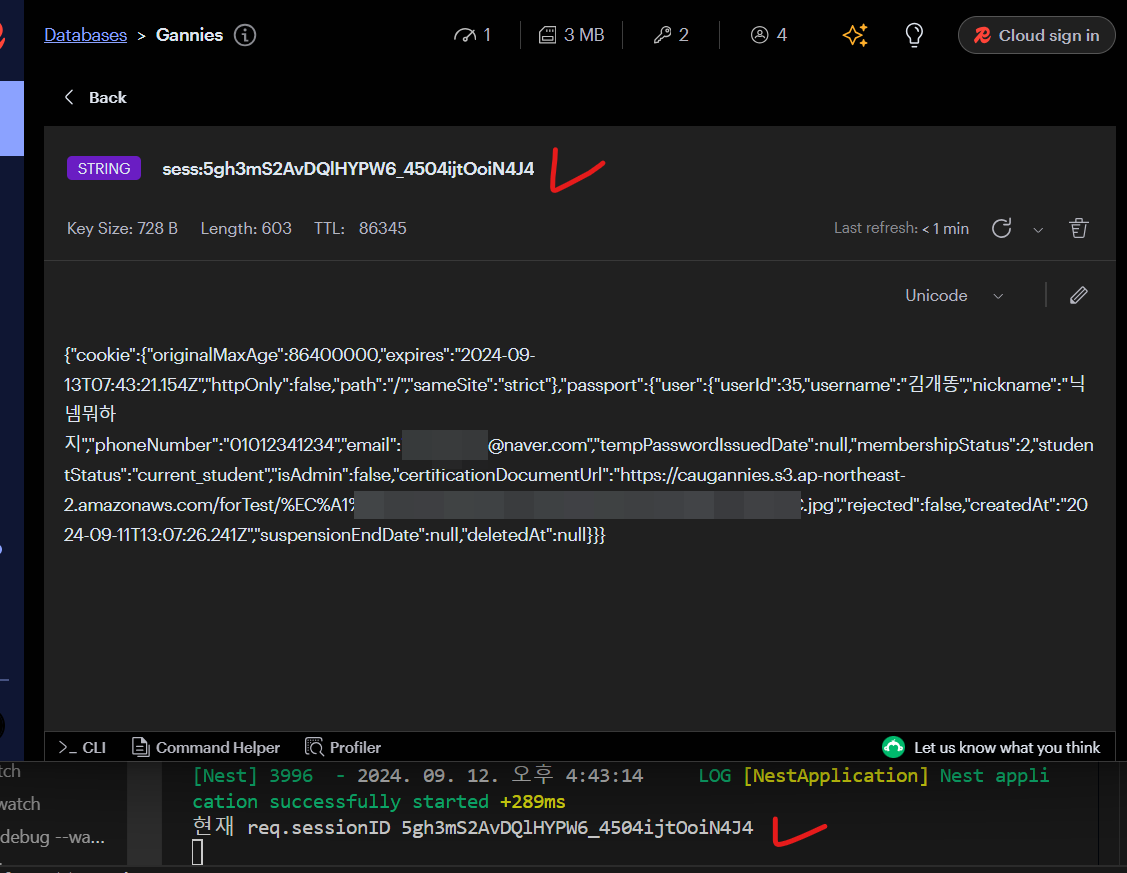
Task: Delete the key with the trash icon
Action: click(1078, 228)
